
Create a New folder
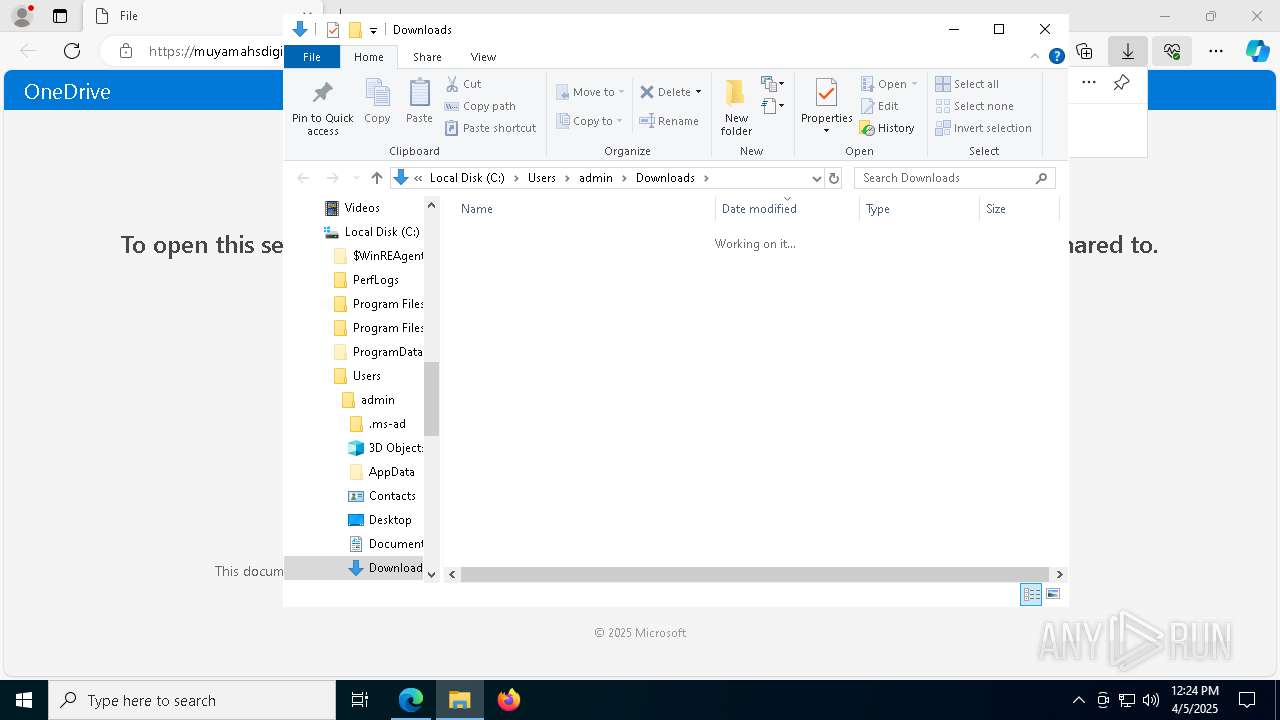pos(736,107)
